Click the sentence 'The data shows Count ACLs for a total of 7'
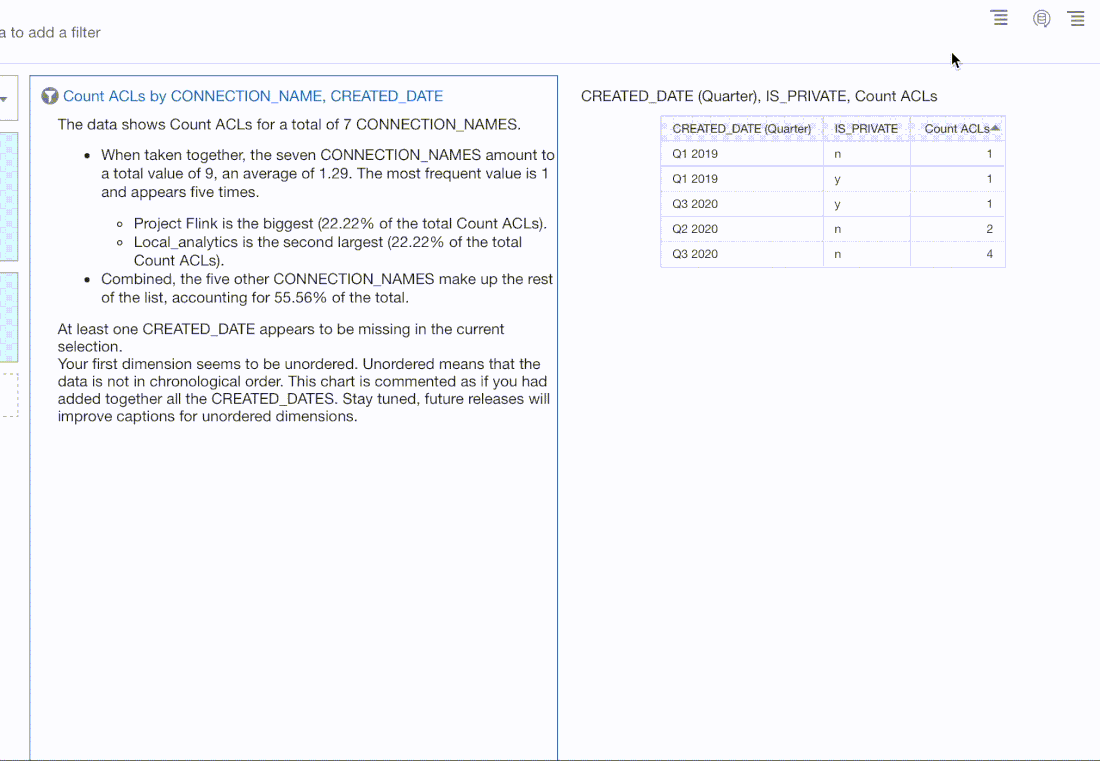This screenshot has height=761, width=1100. coord(289,125)
